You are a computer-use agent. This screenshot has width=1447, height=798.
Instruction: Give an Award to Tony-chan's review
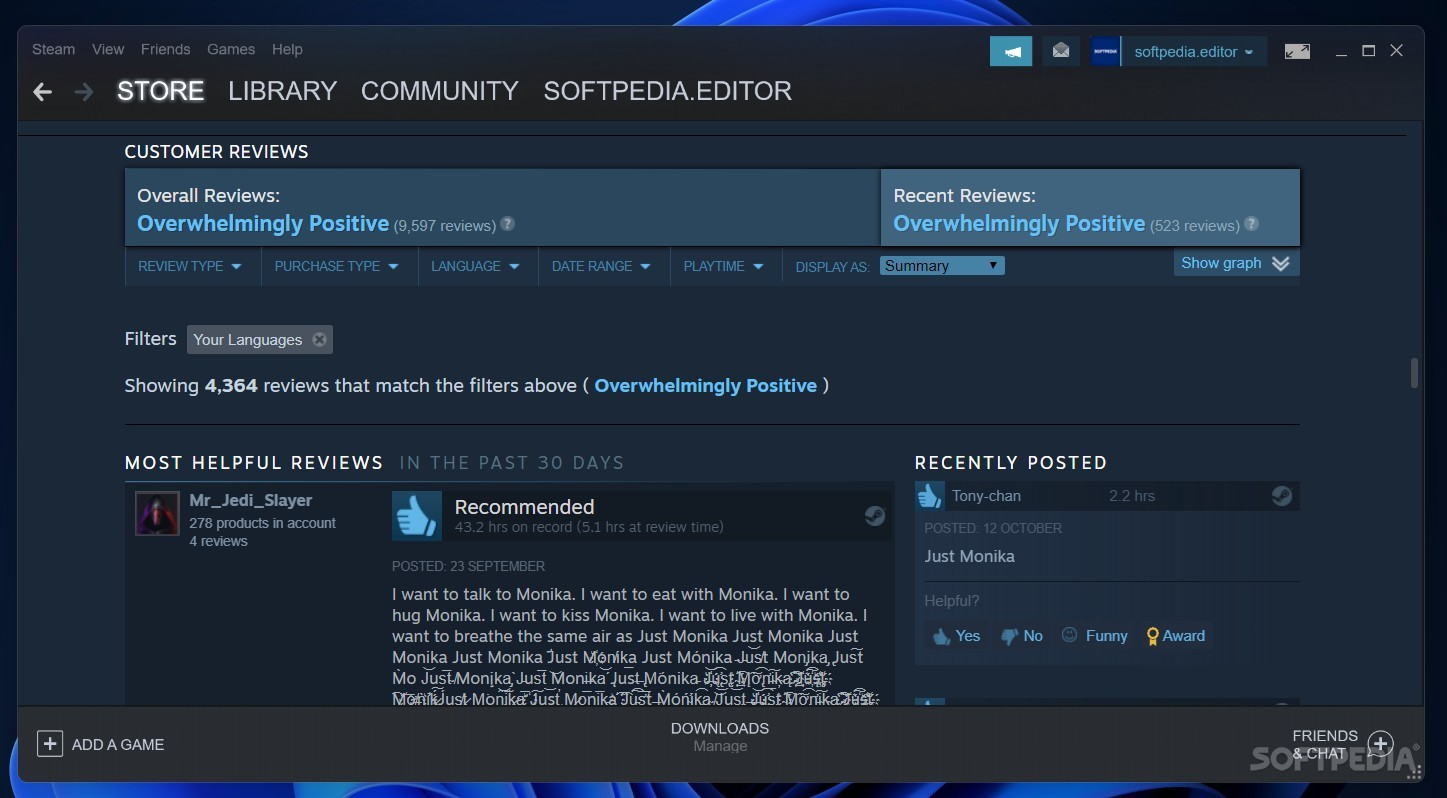coord(1176,636)
